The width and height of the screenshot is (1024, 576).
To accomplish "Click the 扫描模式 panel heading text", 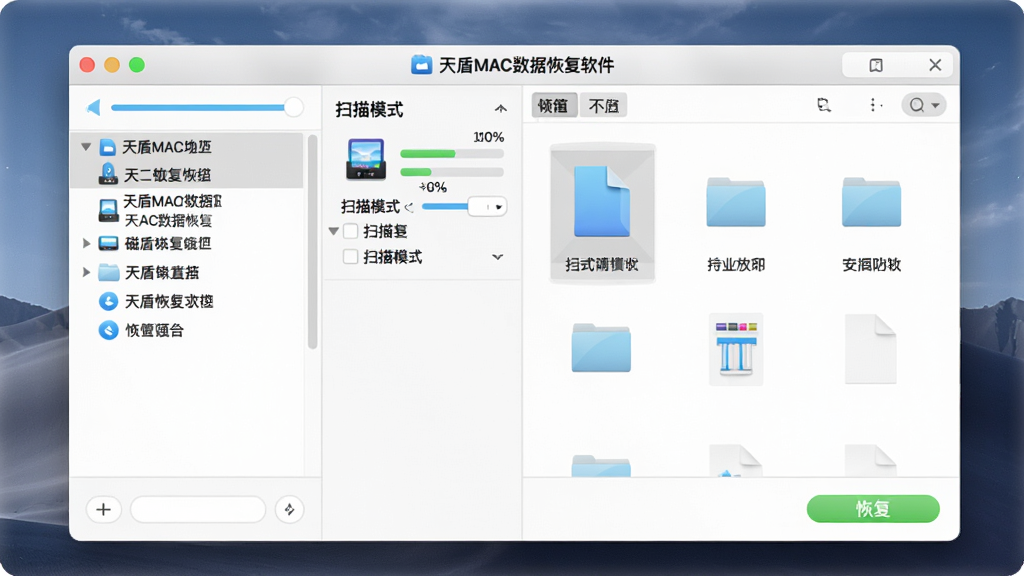I will [x=369, y=110].
